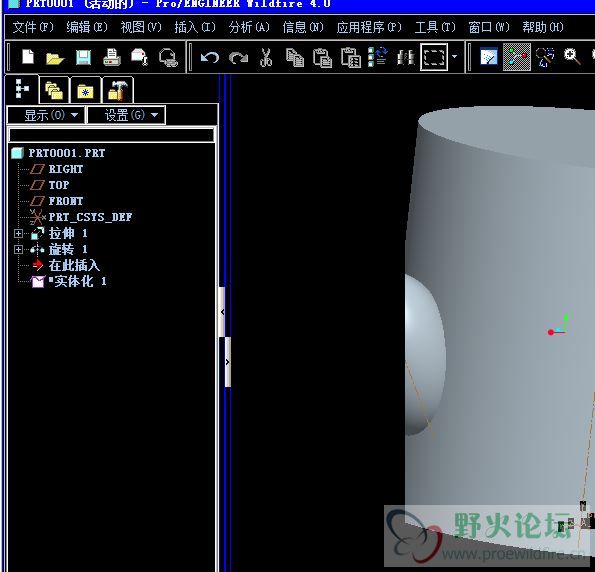Switch to the Folder Browser tab
Screen dimensions: 595x572
coord(54,90)
